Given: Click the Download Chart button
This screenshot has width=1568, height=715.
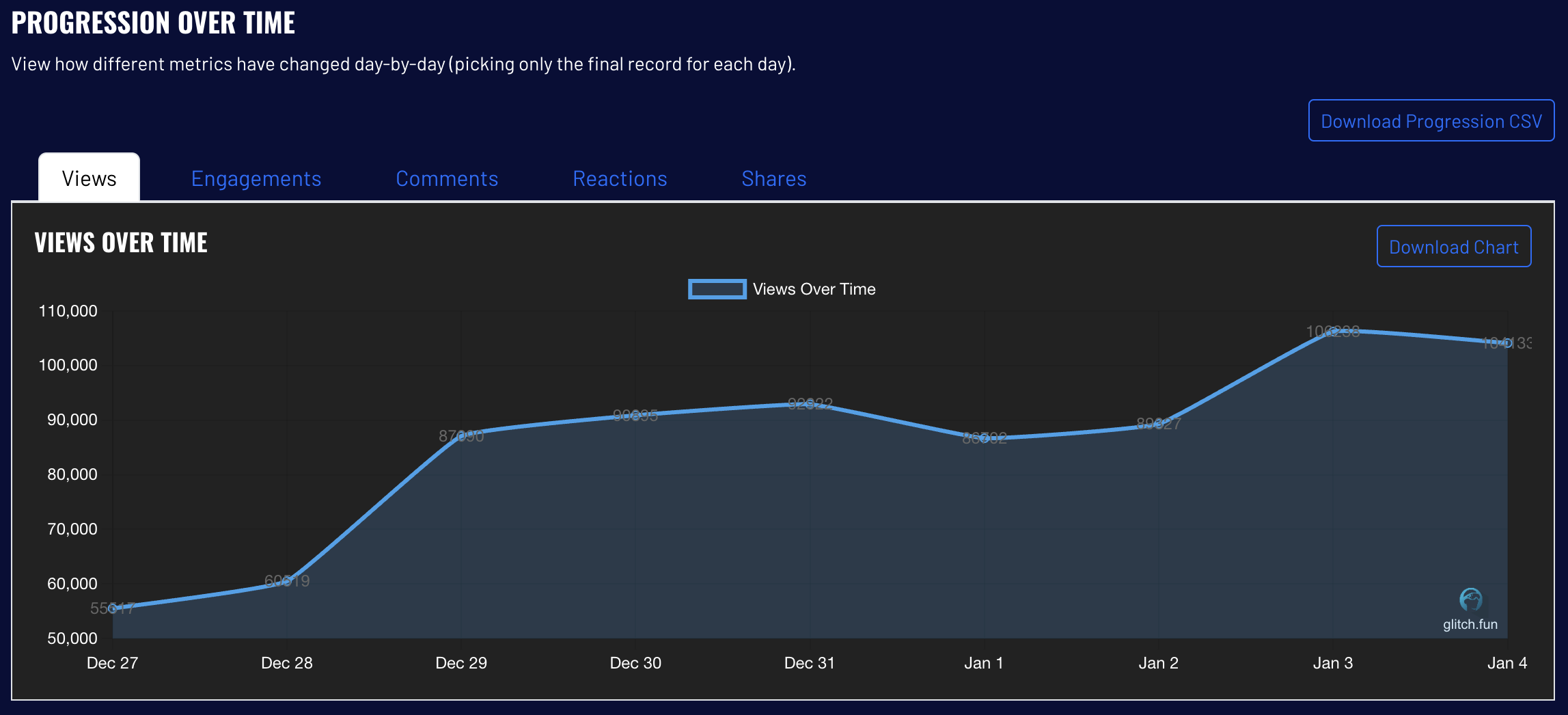Looking at the screenshot, I should (x=1453, y=246).
